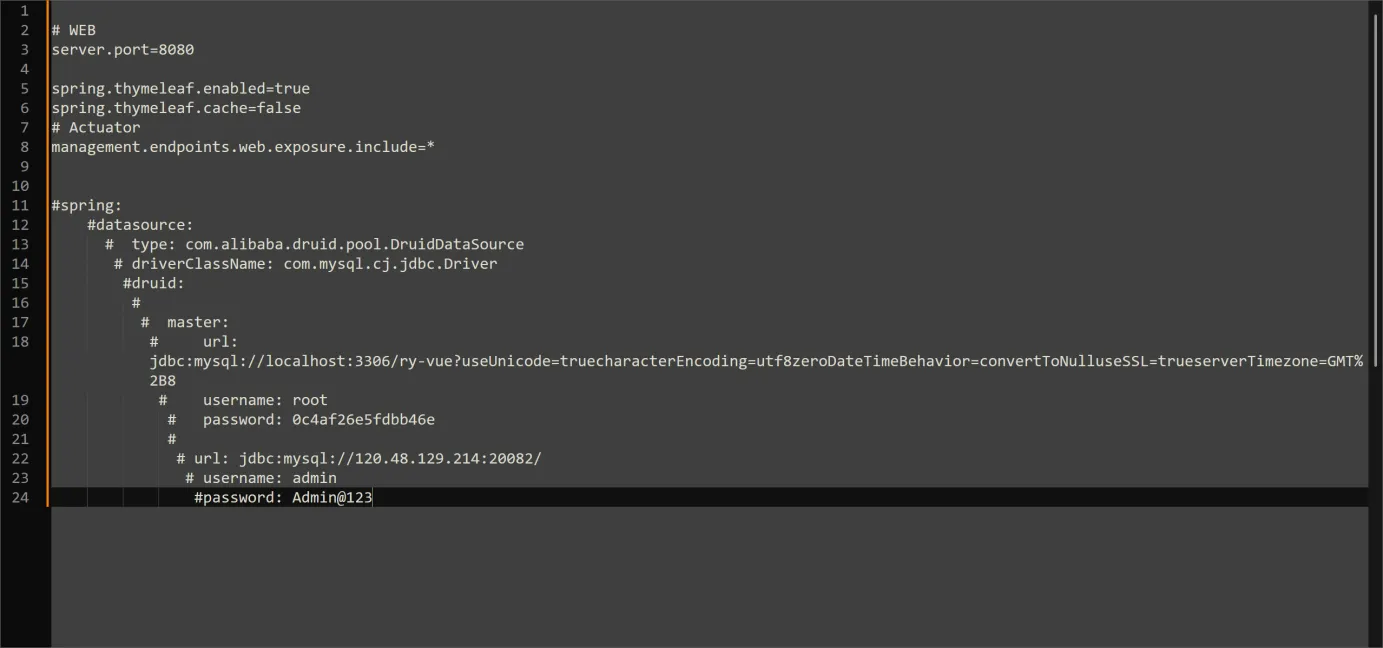Place cursor after Admin@123 password text
The image size is (1383, 648).
(x=372, y=498)
